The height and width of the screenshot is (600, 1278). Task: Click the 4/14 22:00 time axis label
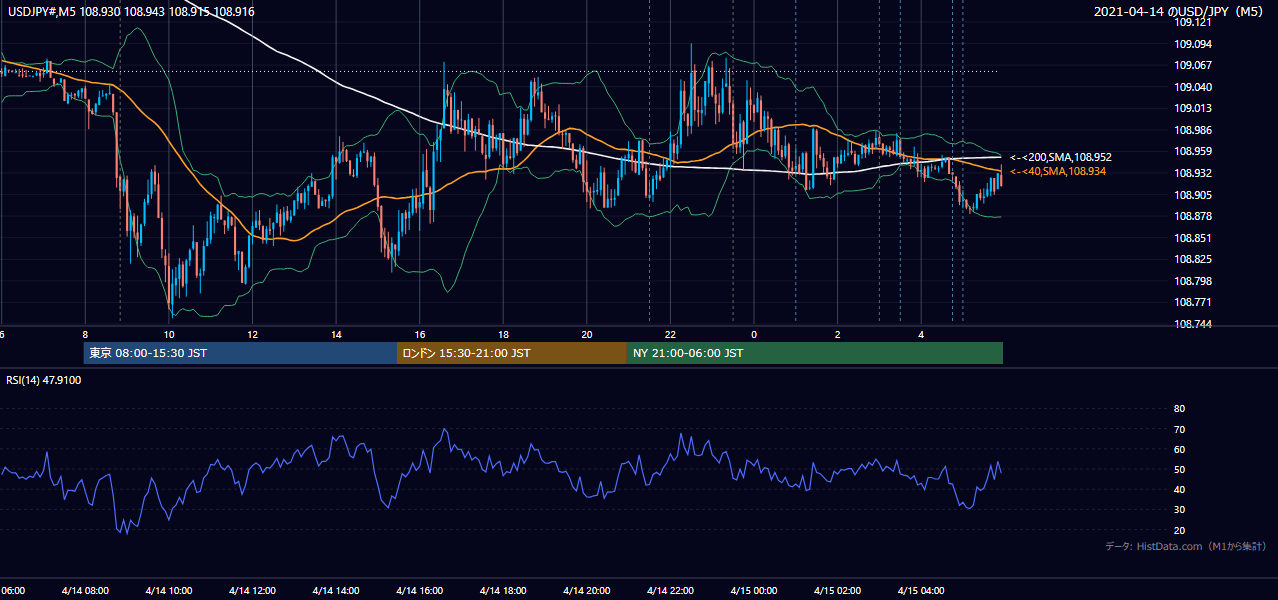[670, 590]
